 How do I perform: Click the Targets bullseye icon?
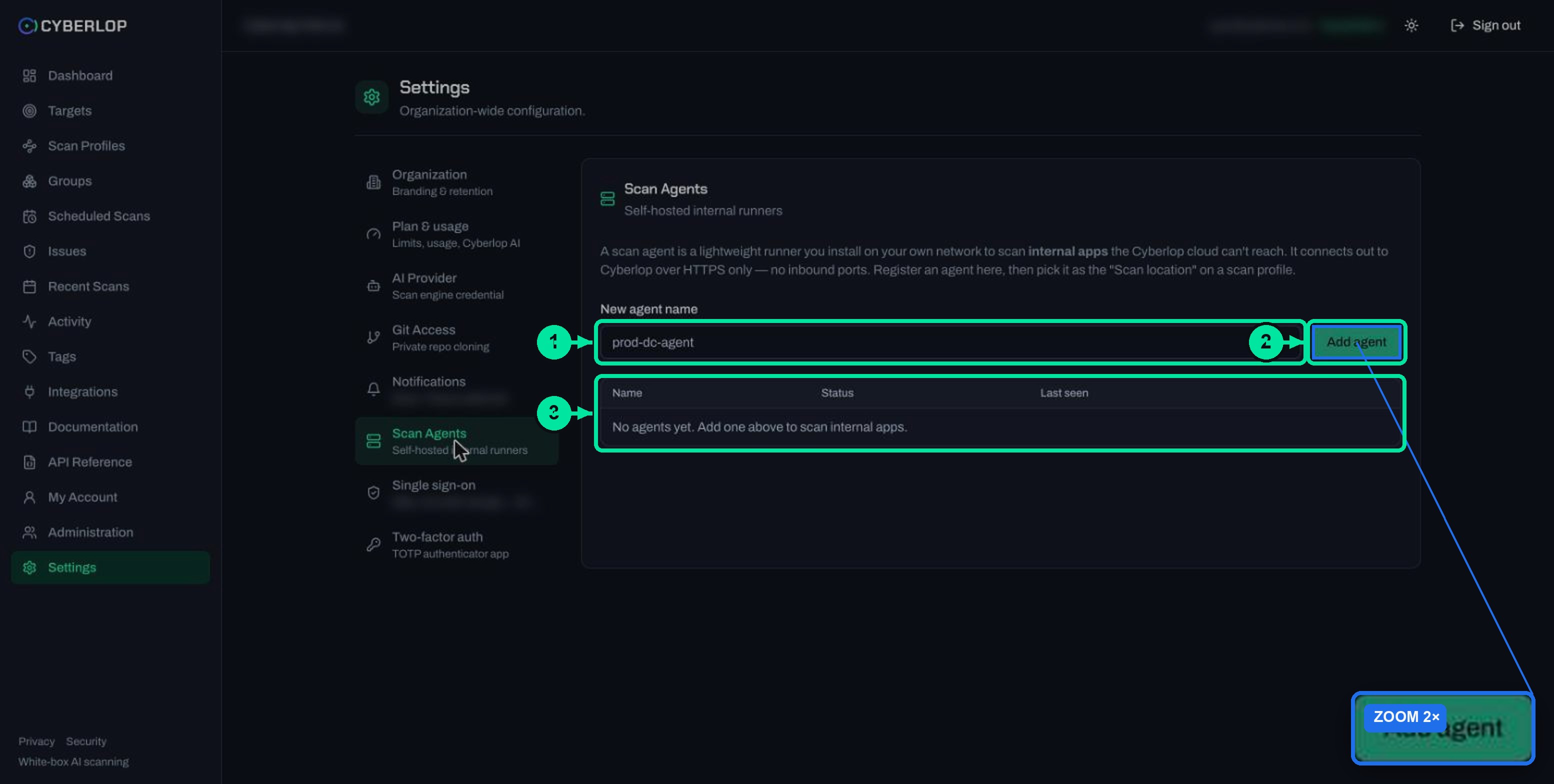tap(29, 110)
